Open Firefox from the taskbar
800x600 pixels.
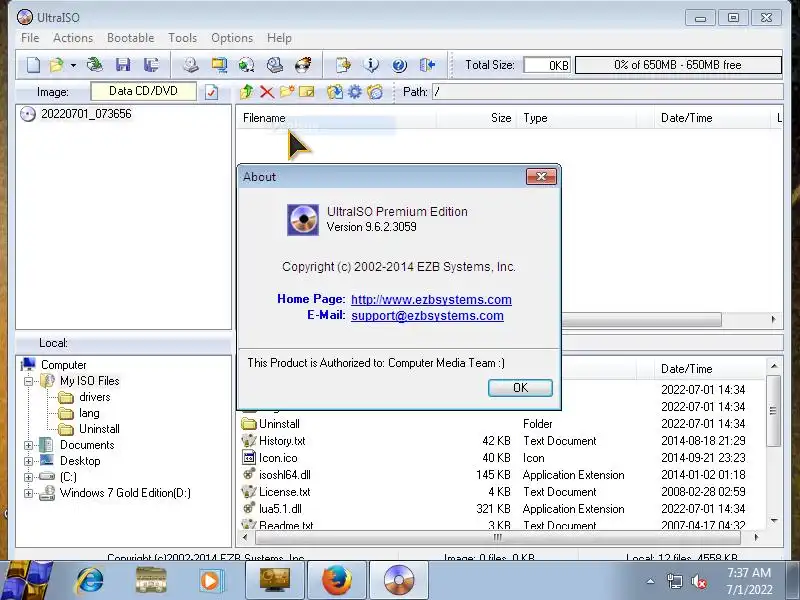(337, 580)
